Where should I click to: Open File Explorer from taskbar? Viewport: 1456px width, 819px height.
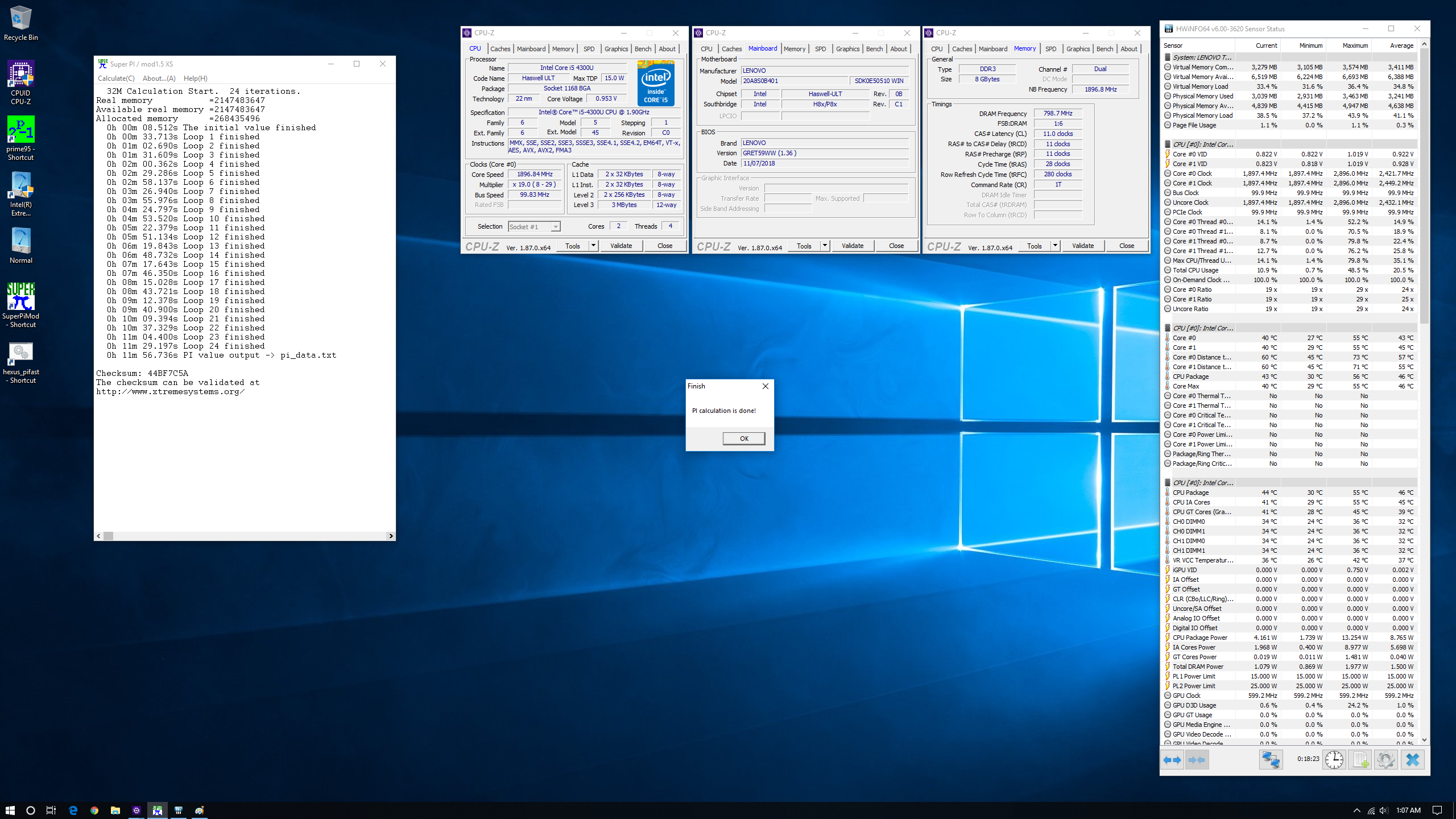click(x=115, y=810)
